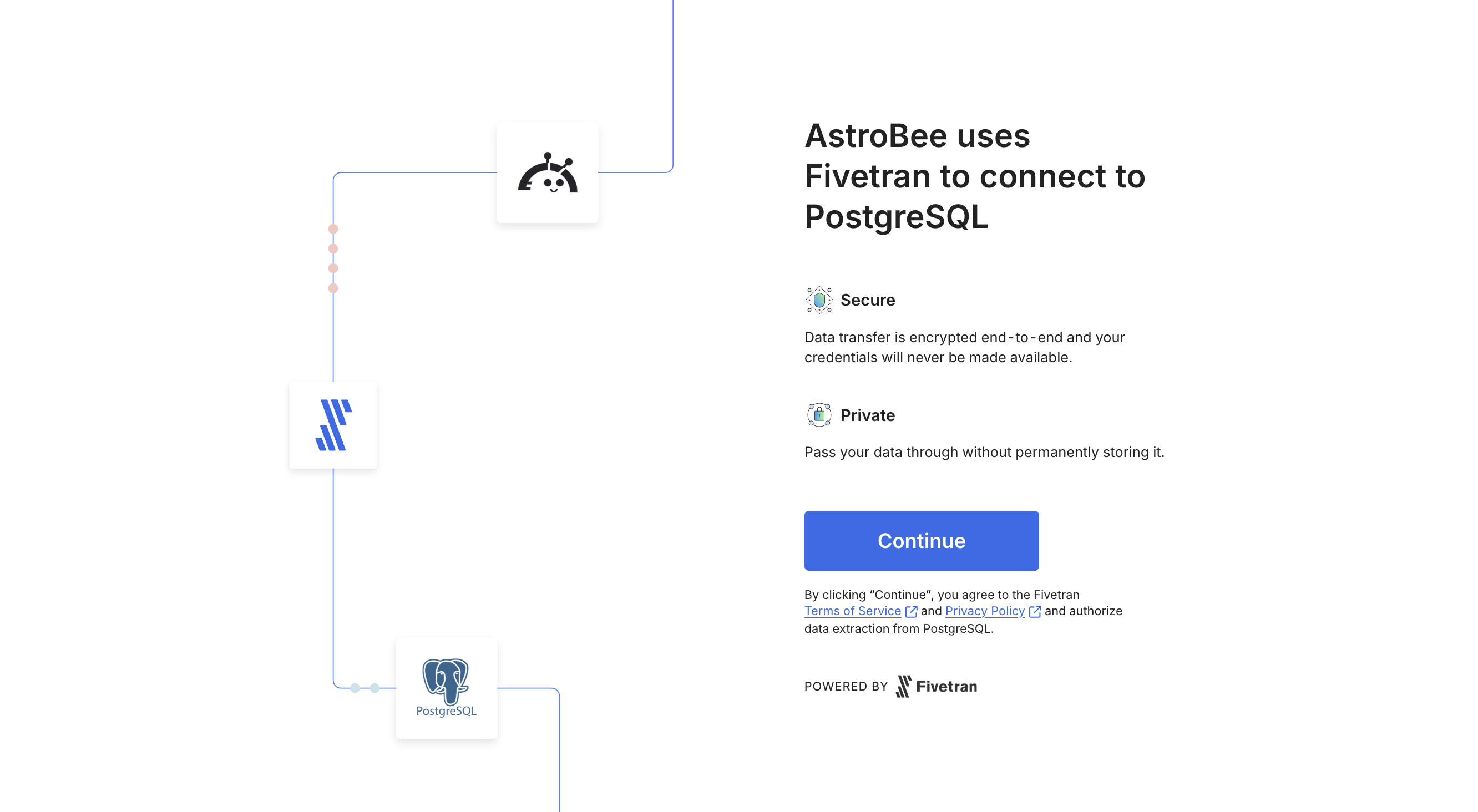Click the Private heading text
Image resolution: width=1478 pixels, height=812 pixels.
[868, 415]
